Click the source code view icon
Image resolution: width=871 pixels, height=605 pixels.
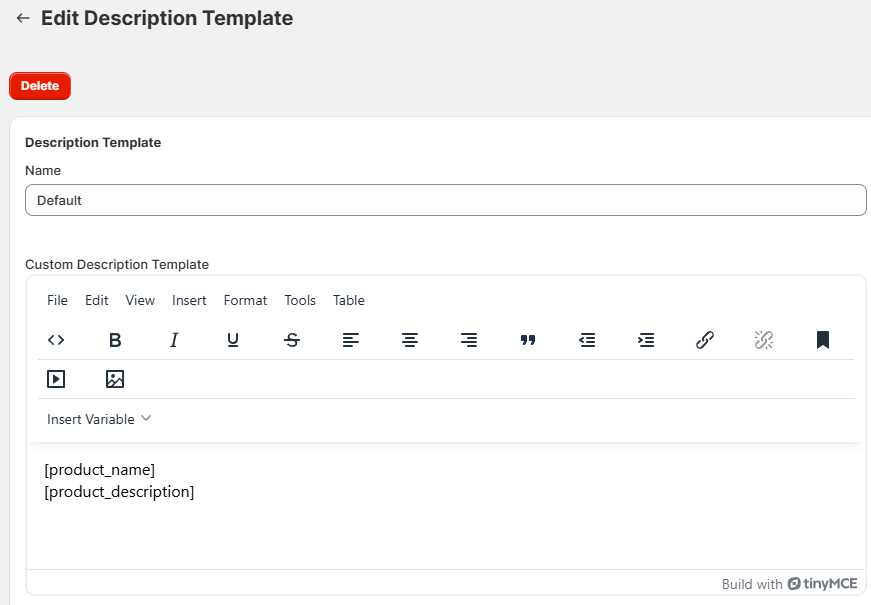point(56,340)
